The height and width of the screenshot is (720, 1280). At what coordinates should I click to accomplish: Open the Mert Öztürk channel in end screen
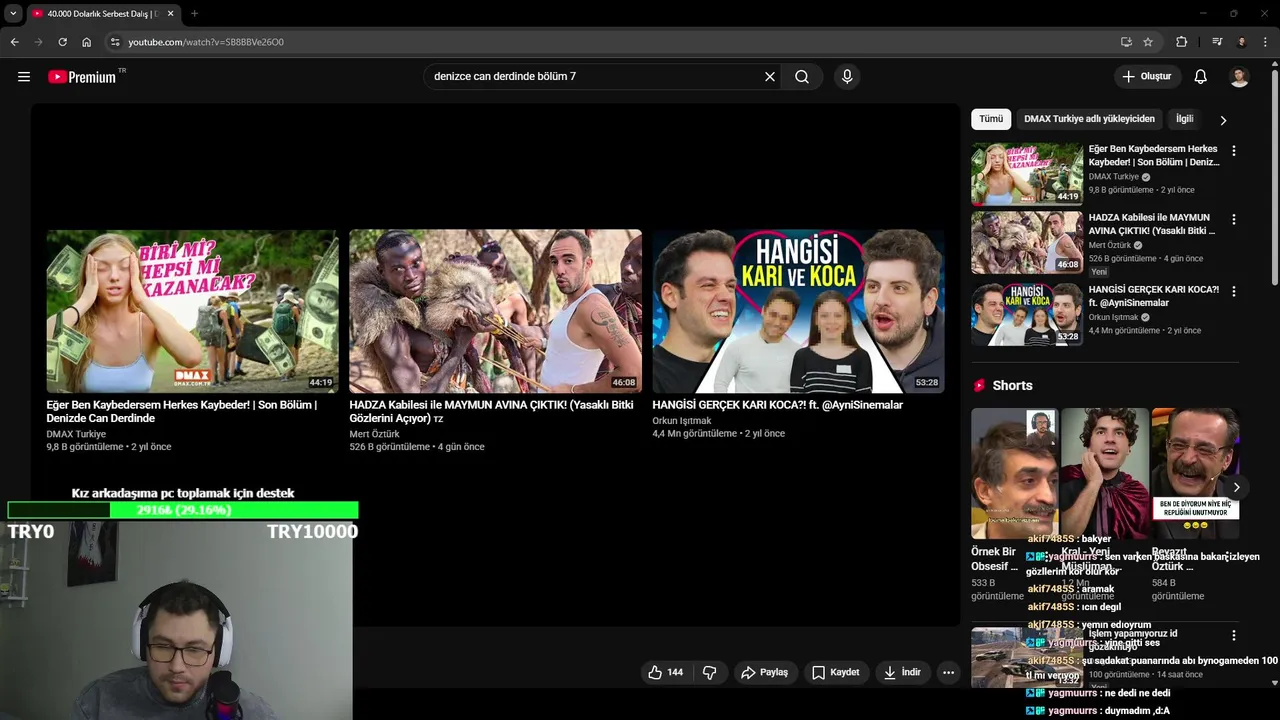pyautogui.click(x=374, y=434)
